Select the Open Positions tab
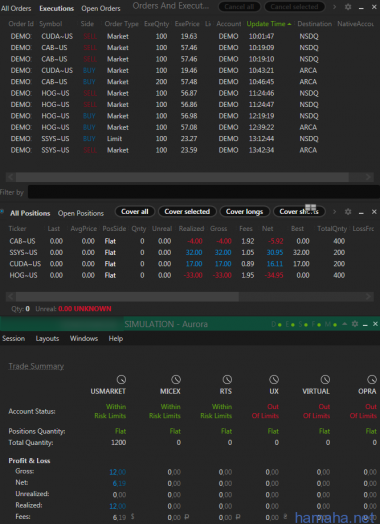 pyautogui.click(x=81, y=213)
